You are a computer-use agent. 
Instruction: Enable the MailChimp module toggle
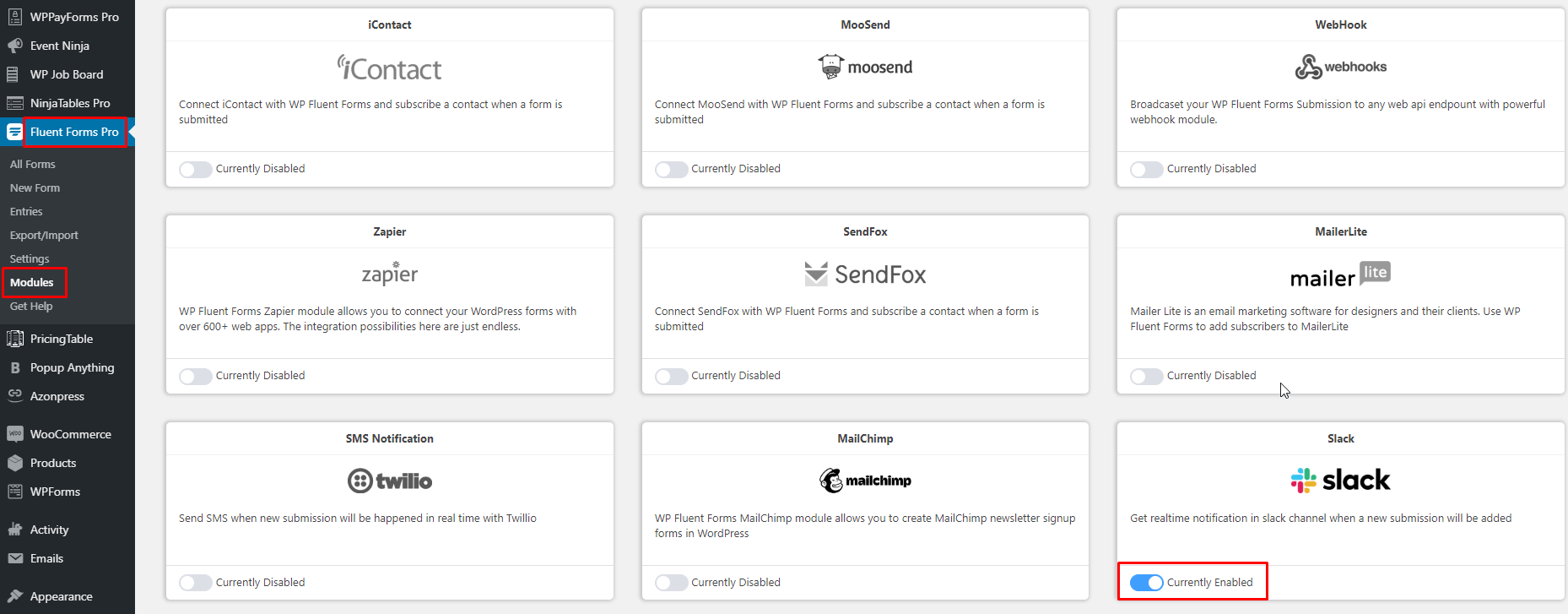tap(671, 583)
